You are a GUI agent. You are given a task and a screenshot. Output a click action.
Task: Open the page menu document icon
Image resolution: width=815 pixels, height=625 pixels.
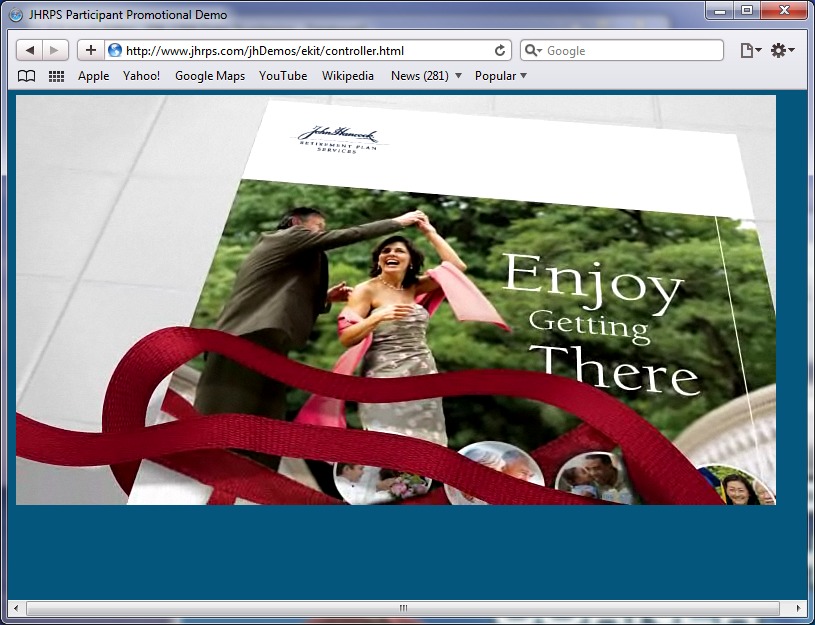point(750,50)
